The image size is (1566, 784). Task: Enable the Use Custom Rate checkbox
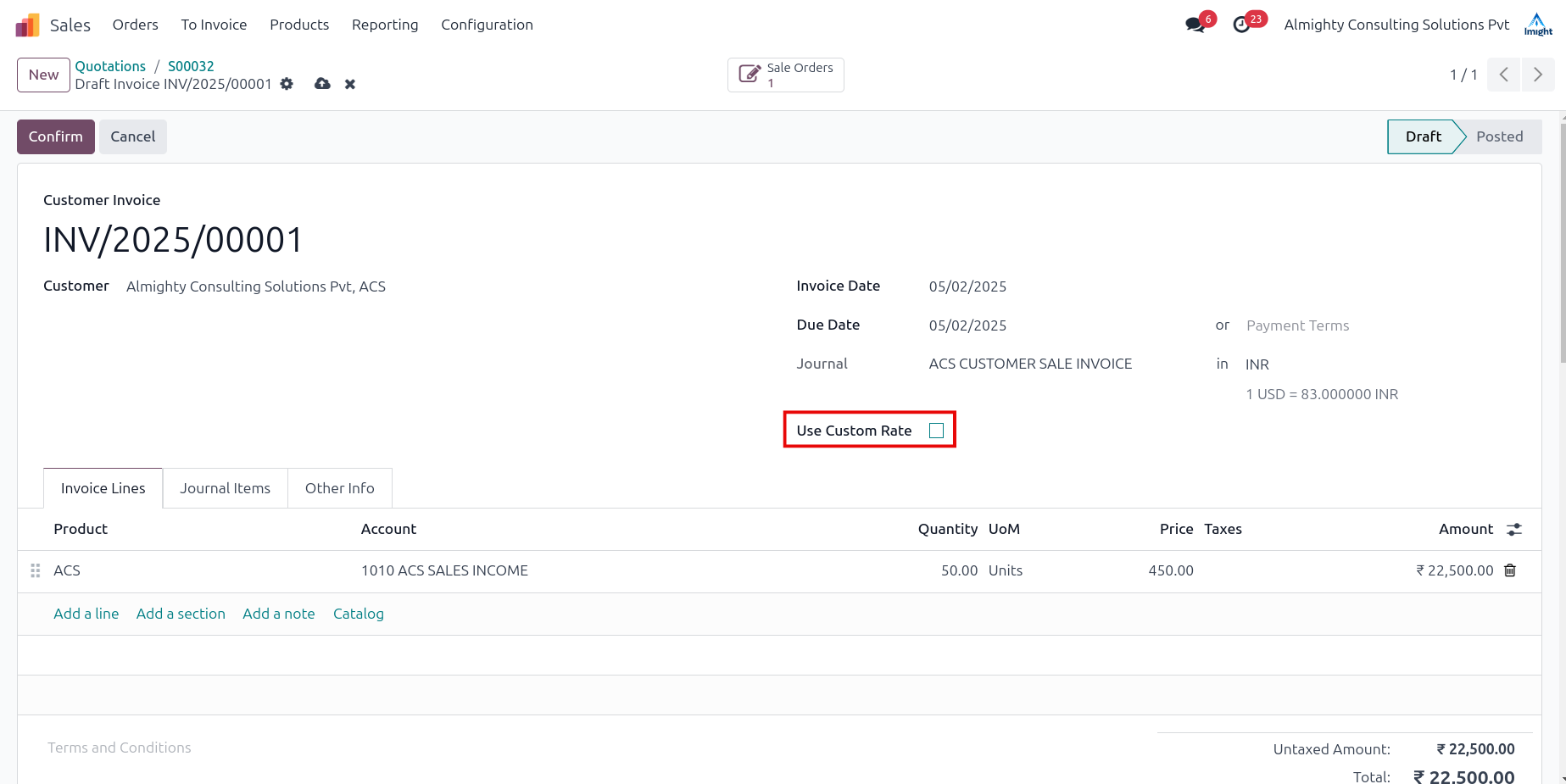(x=936, y=430)
